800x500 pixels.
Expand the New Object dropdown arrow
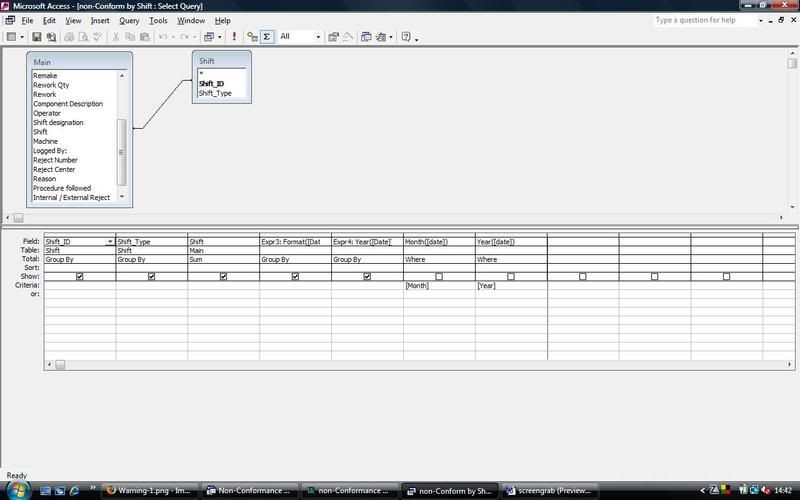(x=391, y=37)
